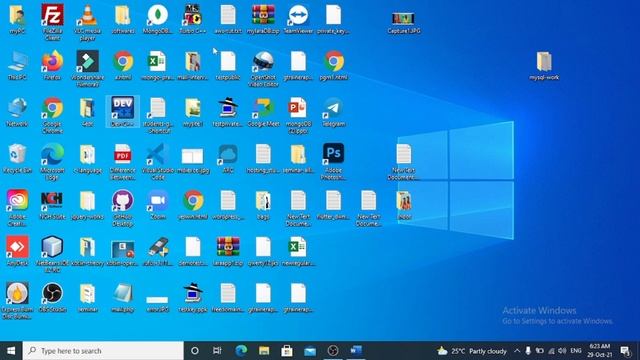Click the Adobe Photoshop shortcut icon
640x360 pixels.
click(333, 154)
